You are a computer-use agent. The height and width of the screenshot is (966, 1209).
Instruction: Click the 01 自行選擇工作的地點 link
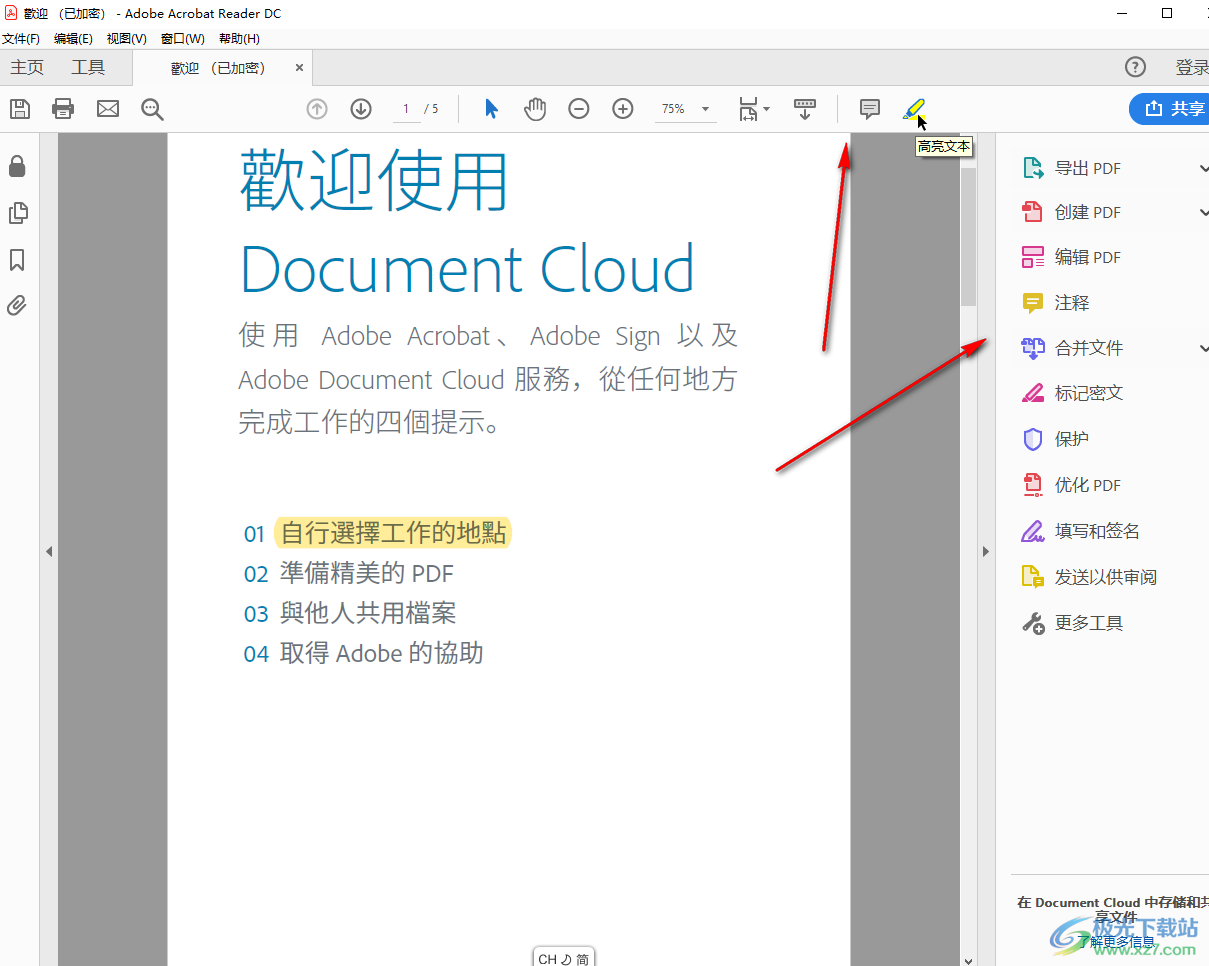(x=376, y=533)
